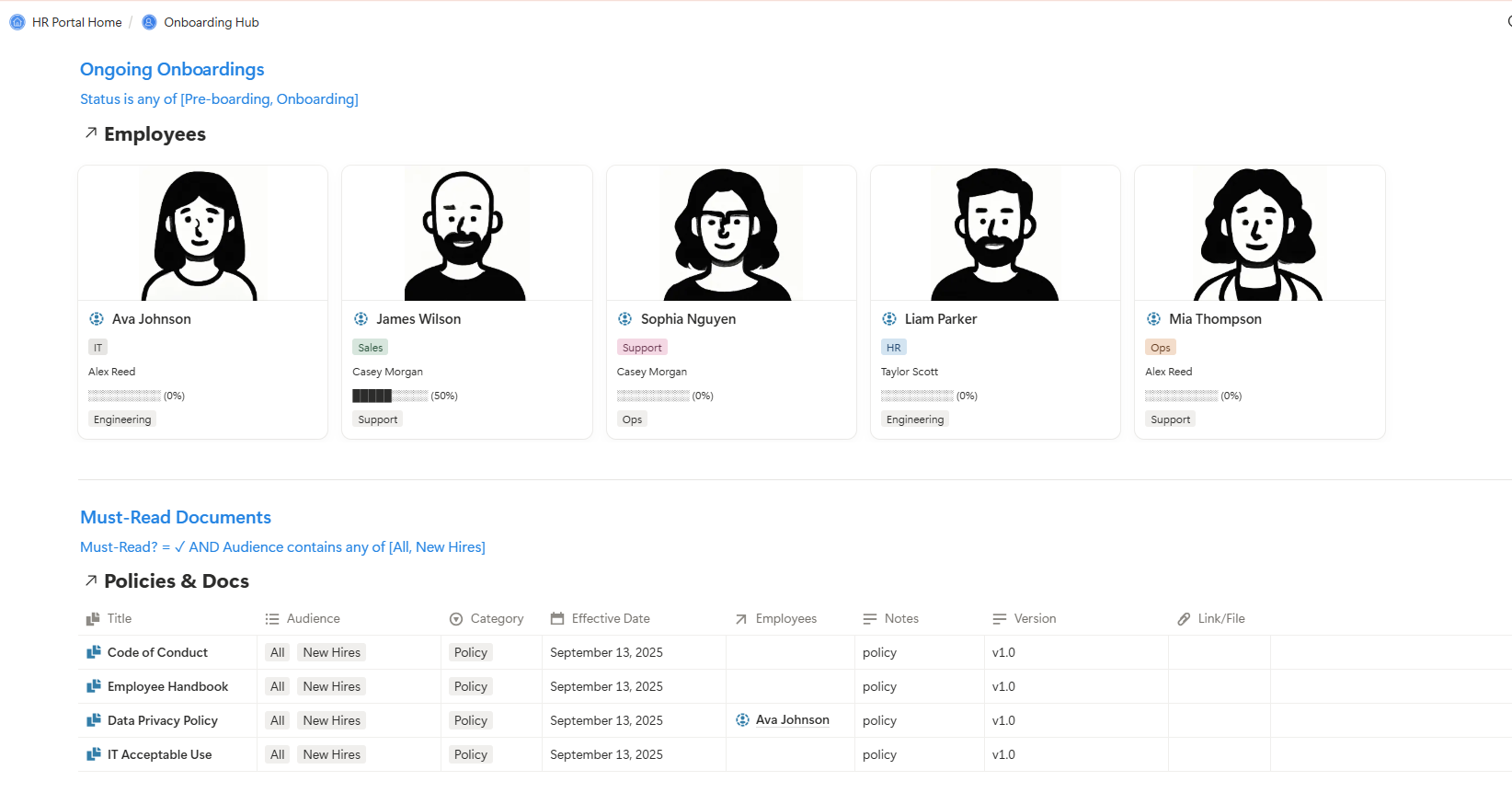Click the page icon beside James Wilson card name
The image size is (1512, 804).
click(x=361, y=319)
